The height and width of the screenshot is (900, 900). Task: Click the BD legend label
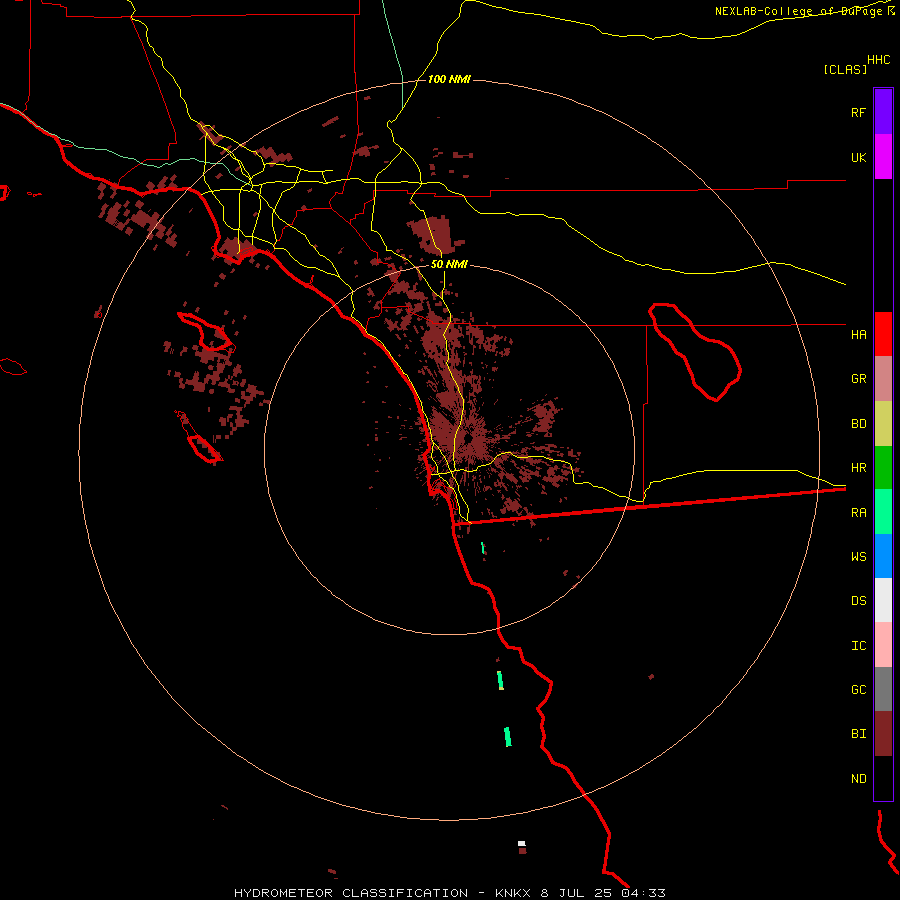[x=858, y=424]
